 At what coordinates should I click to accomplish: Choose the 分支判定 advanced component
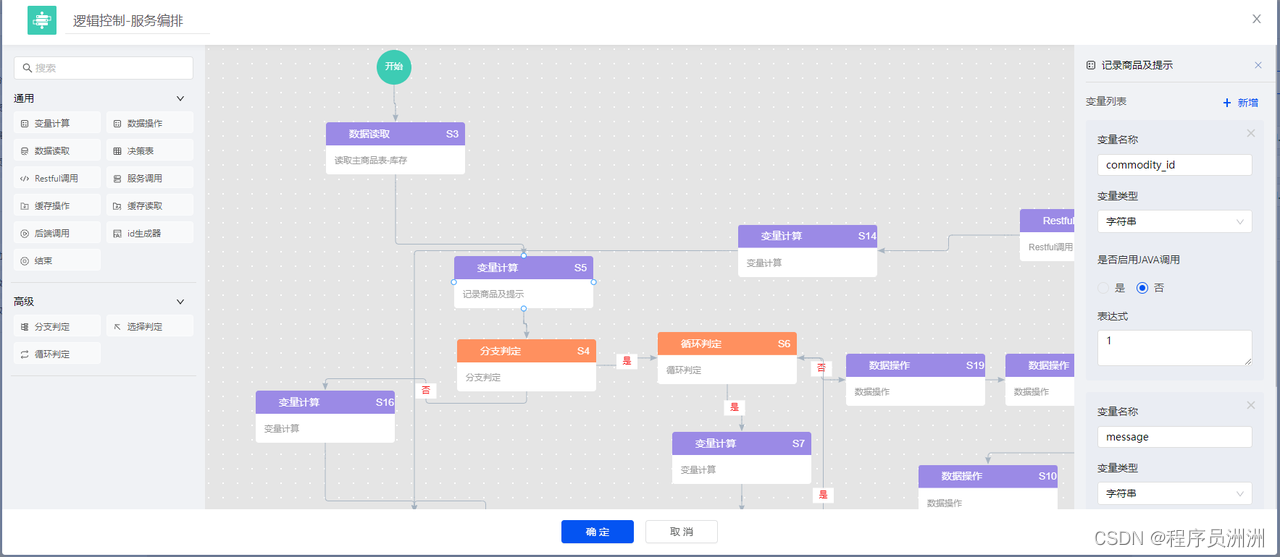point(56,327)
